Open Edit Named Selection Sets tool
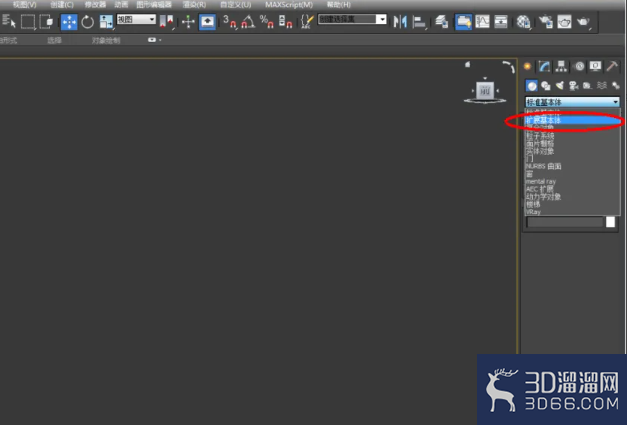The height and width of the screenshot is (425, 627). pyautogui.click(x=306, y=22)
